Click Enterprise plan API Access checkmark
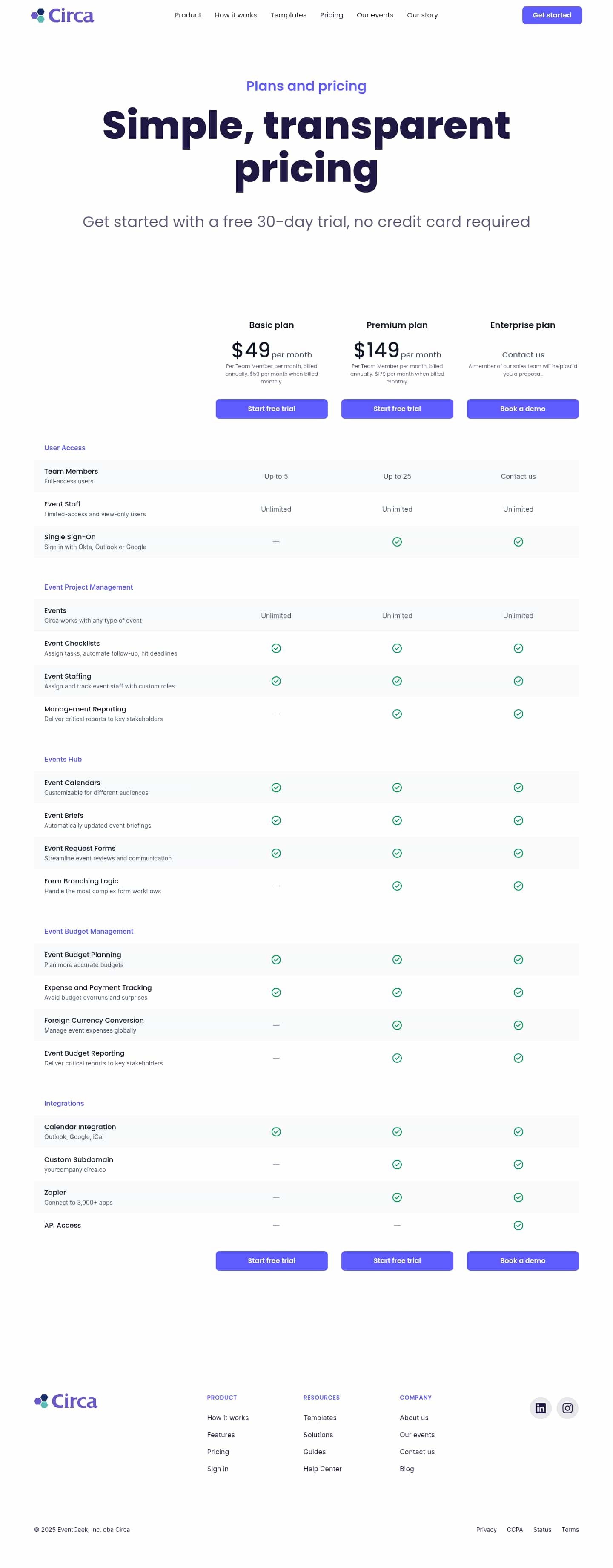Image resolution: width=613 pixels, height=1568 pixels. [x=518, y=1225]
